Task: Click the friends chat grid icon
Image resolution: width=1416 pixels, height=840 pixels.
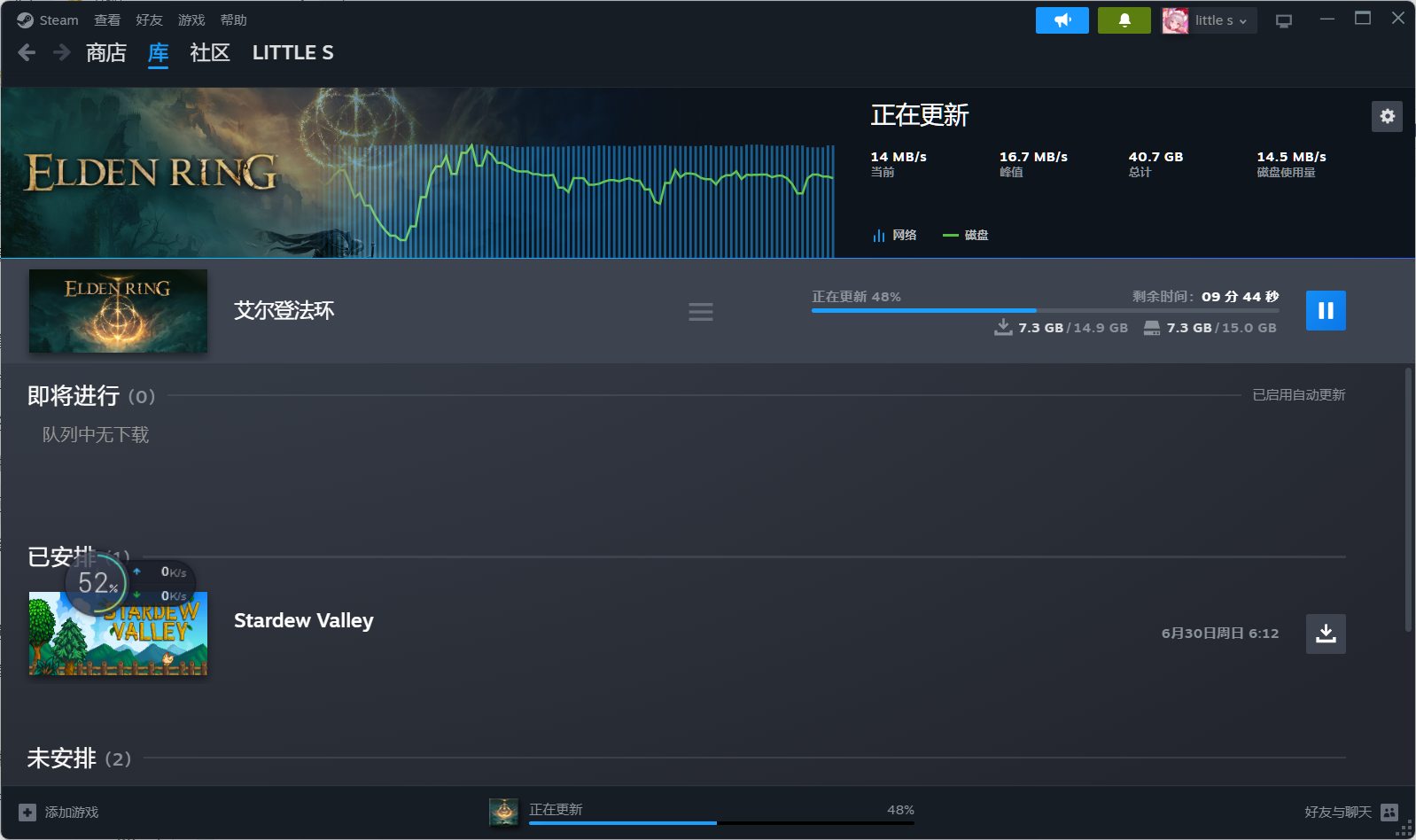Action: [x=1389, y=813]
